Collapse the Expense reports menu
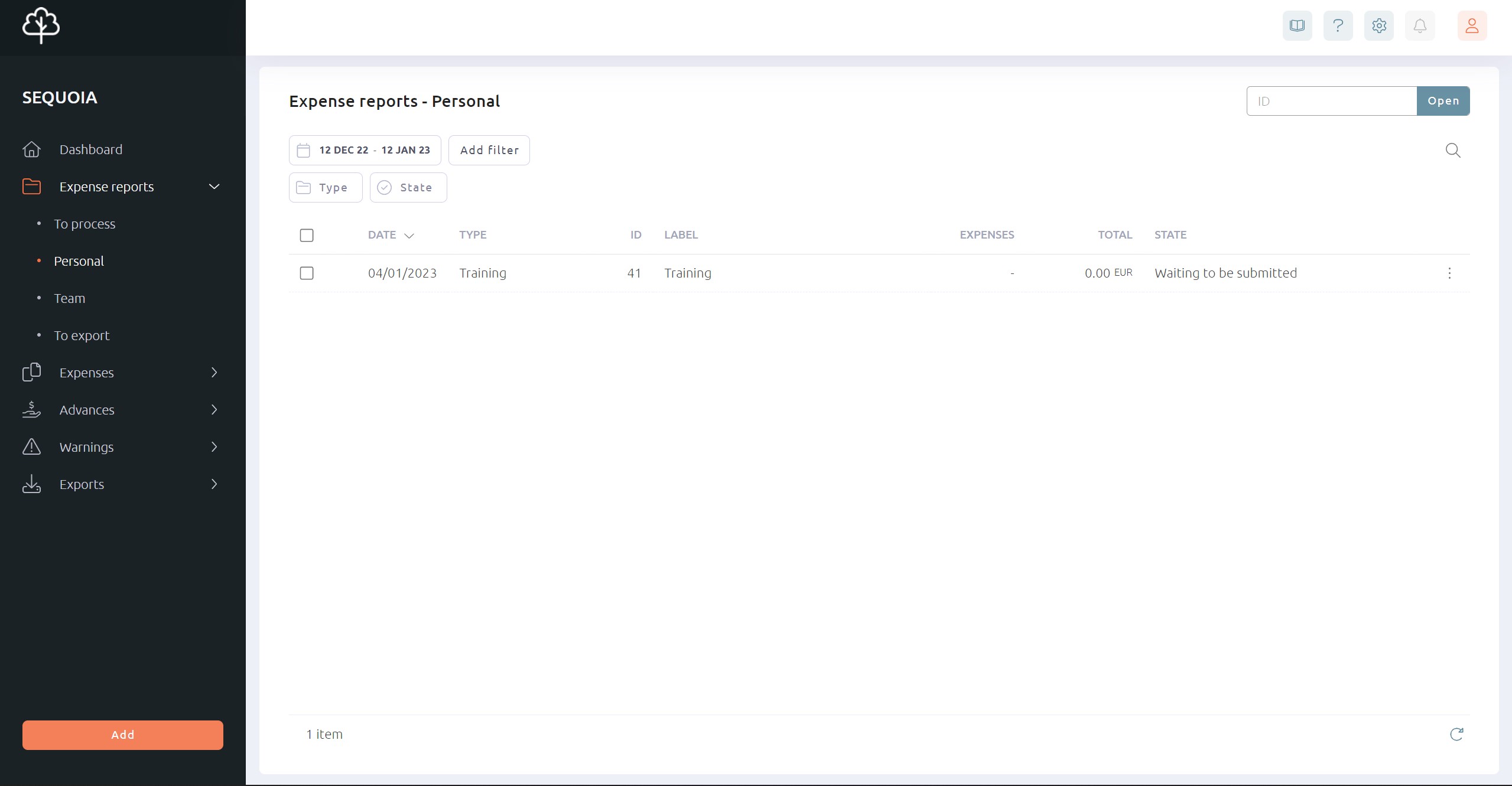 tap(214, 187)
